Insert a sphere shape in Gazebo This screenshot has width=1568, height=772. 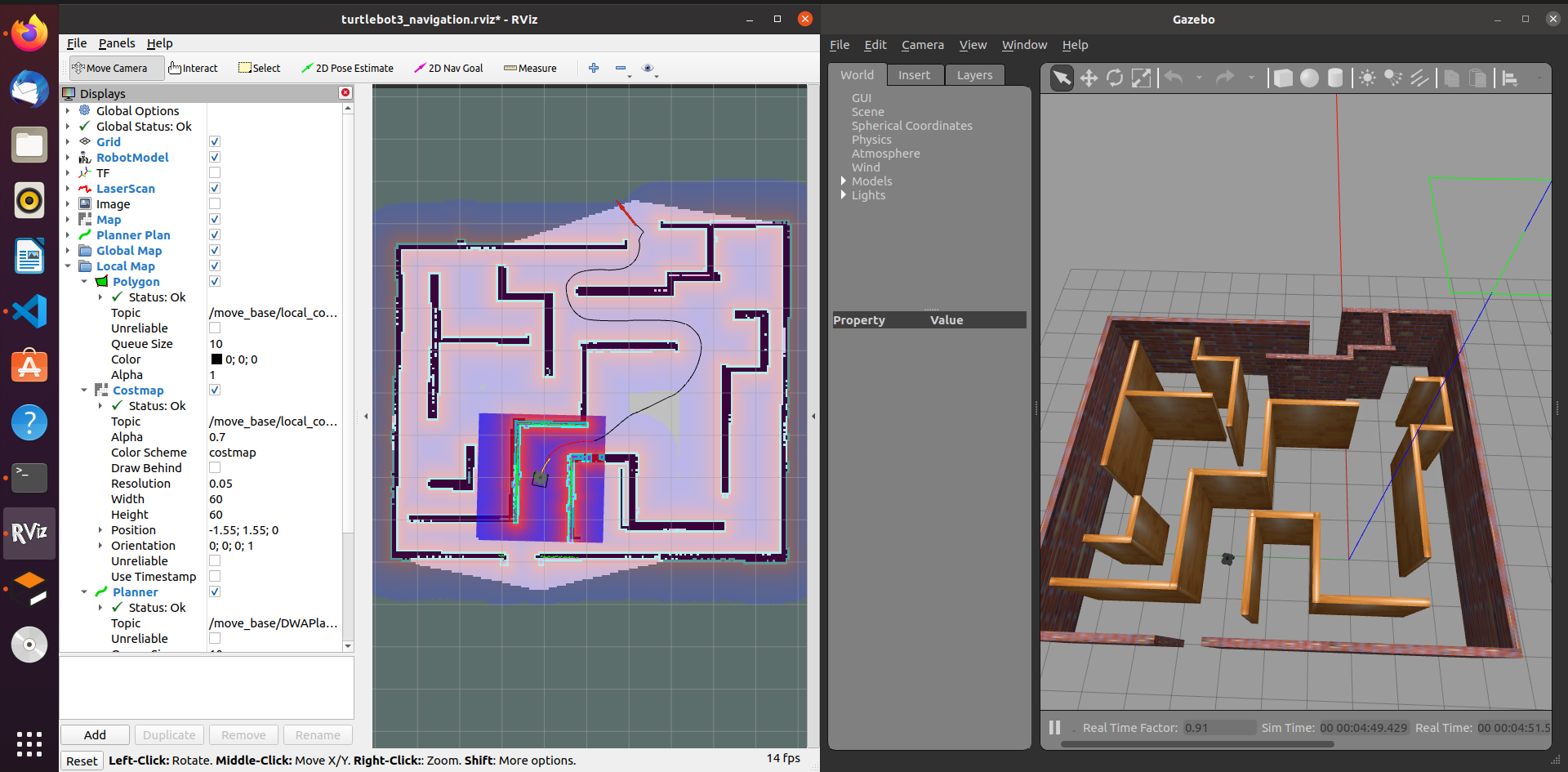[1309, 78]
